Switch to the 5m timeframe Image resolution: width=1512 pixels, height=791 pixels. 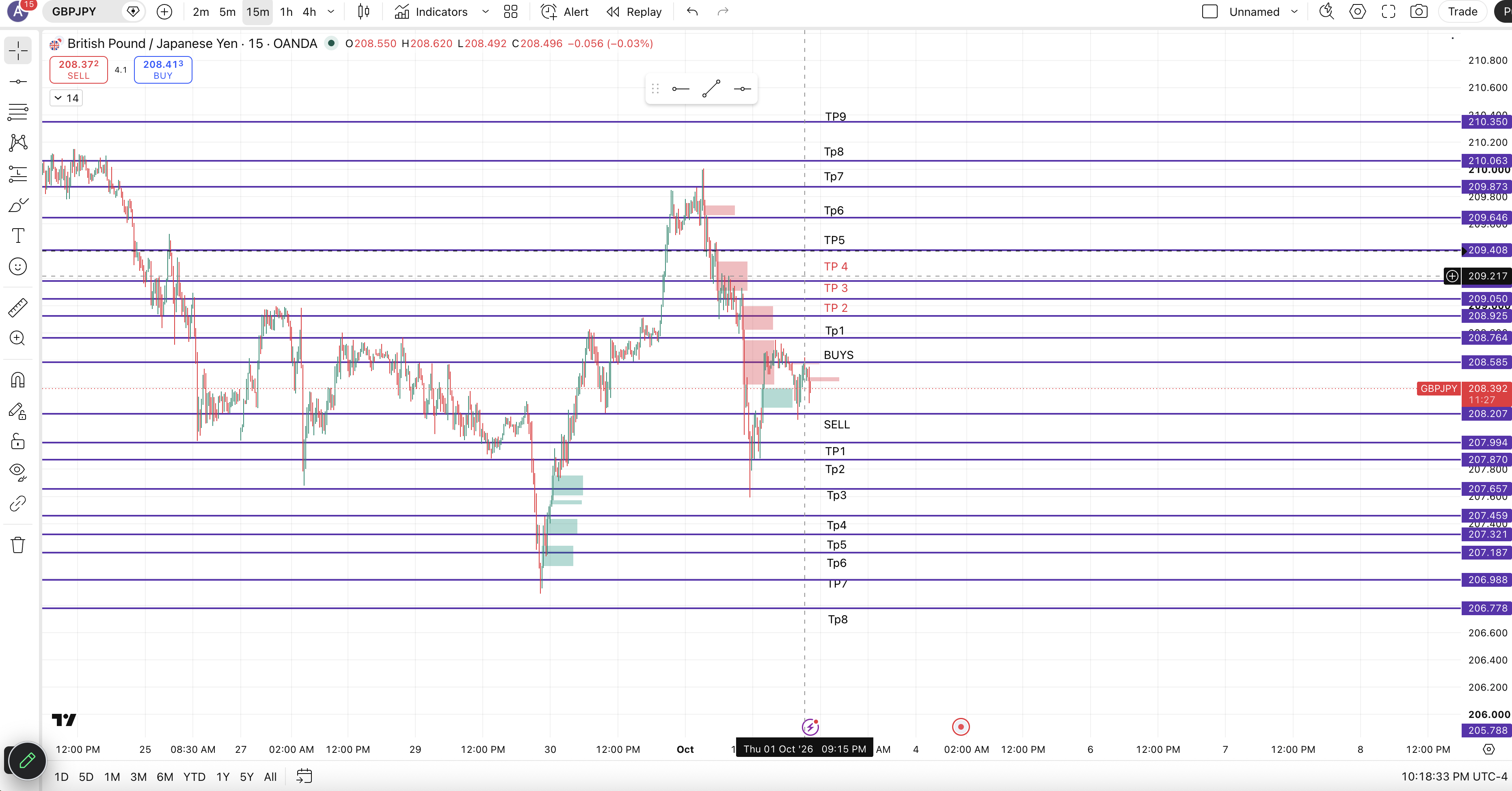pos(227,12)
